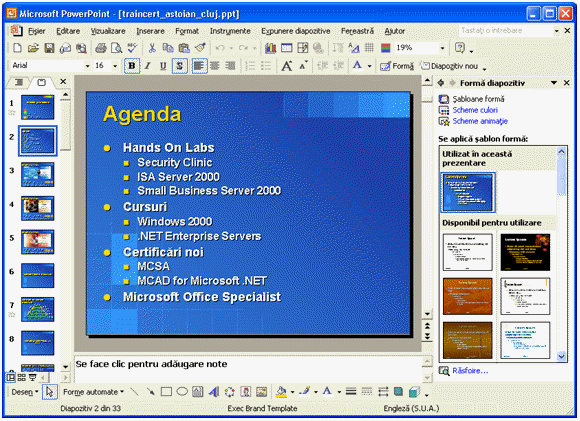The width and height of the screenshot is (580, 421).
Task: Toggle Italic formatting button
Action: (x=148, y=66)
